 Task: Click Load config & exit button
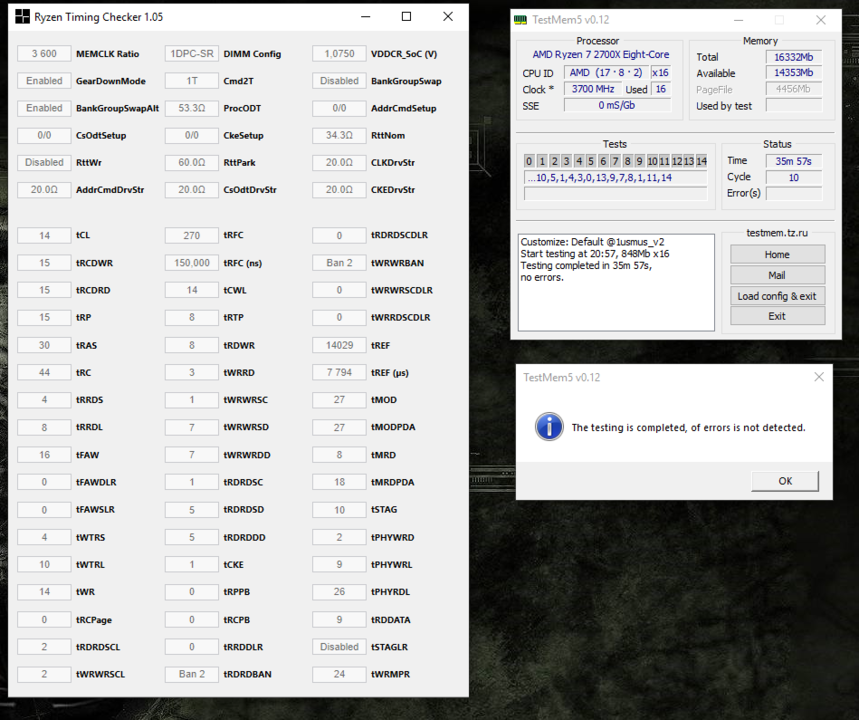[x=777, y=296]
